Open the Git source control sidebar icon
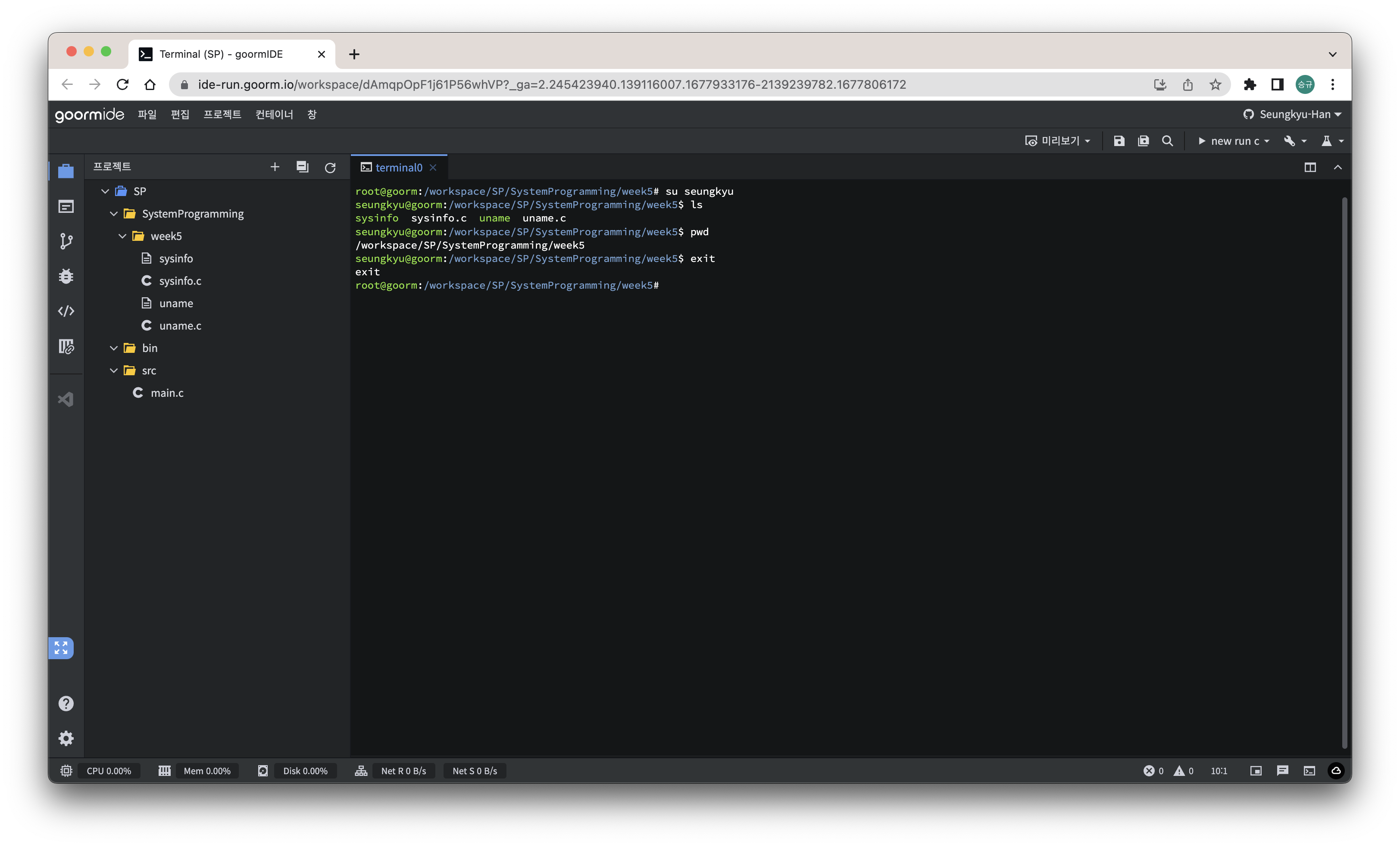The image size is (1400, 847). pos(66,241)
